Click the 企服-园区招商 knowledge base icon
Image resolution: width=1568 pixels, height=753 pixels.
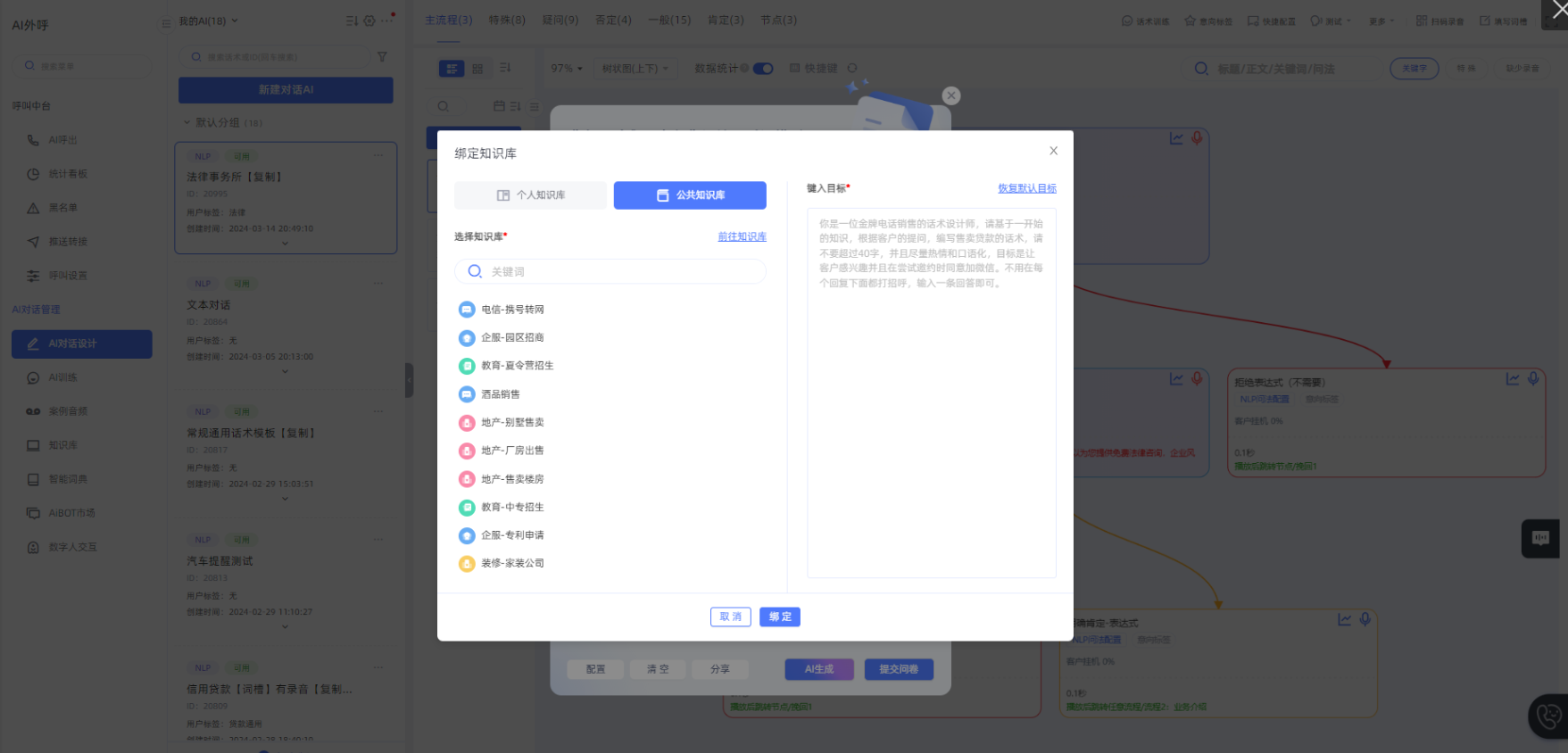point(466,338)
